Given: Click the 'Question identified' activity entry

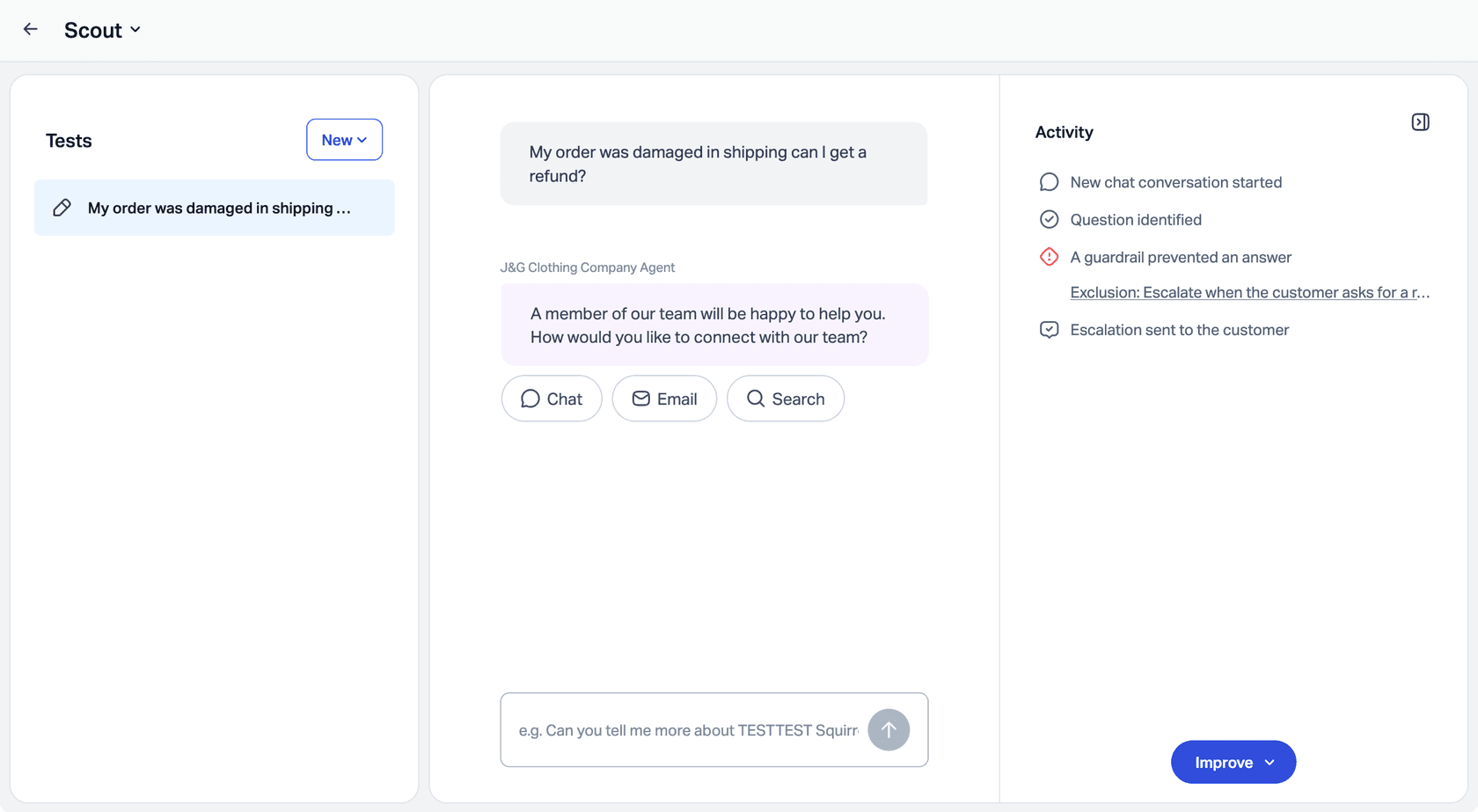Looking at the screenshot, I should tap(1136, 220).
